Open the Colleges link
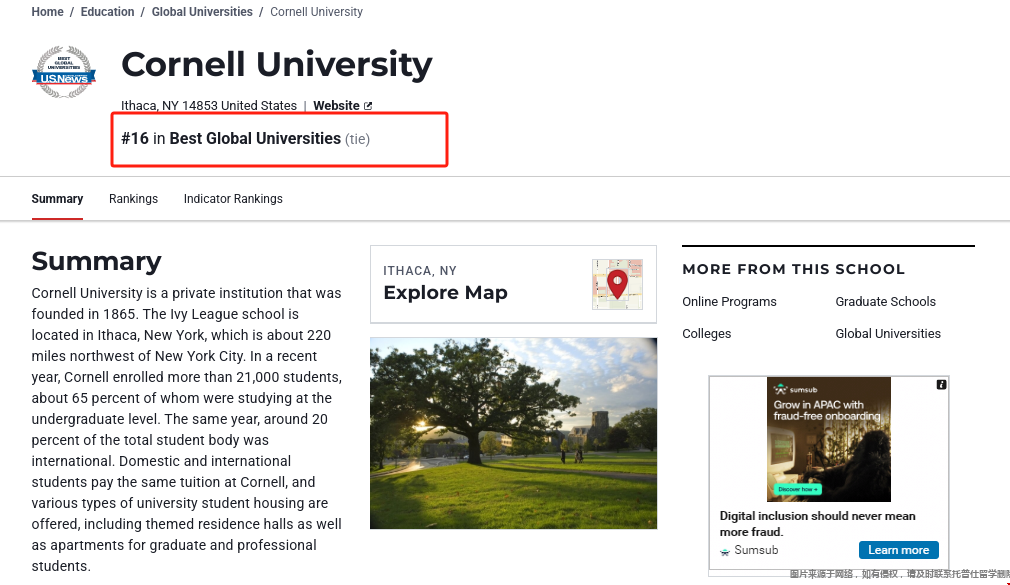 pos(706,334)
